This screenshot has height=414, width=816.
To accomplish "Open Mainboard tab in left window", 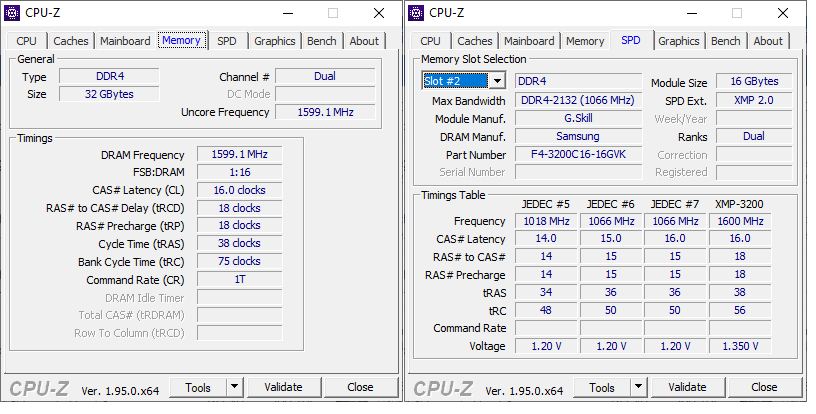I will coord(125,41).
